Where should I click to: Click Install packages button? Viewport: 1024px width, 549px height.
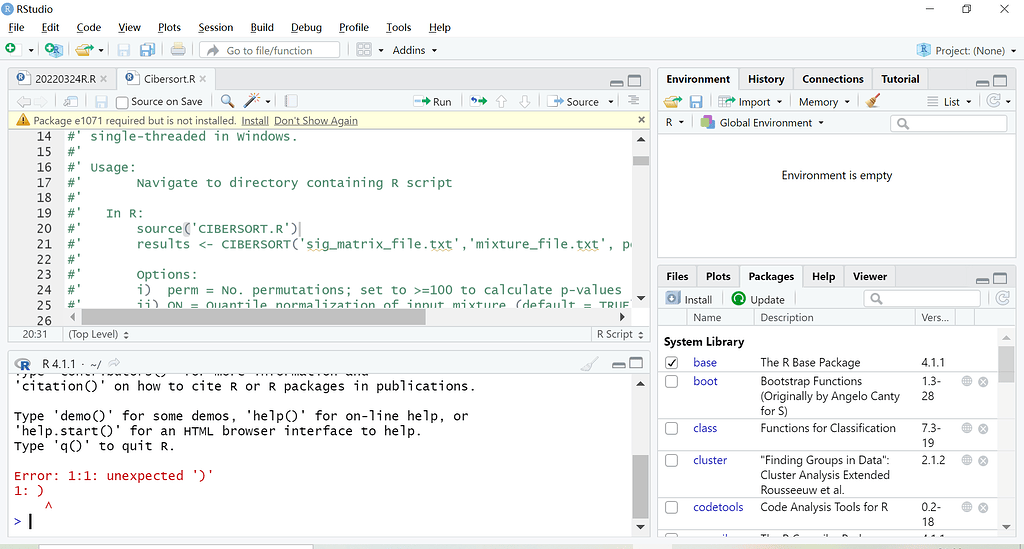[x=689, y=299]
